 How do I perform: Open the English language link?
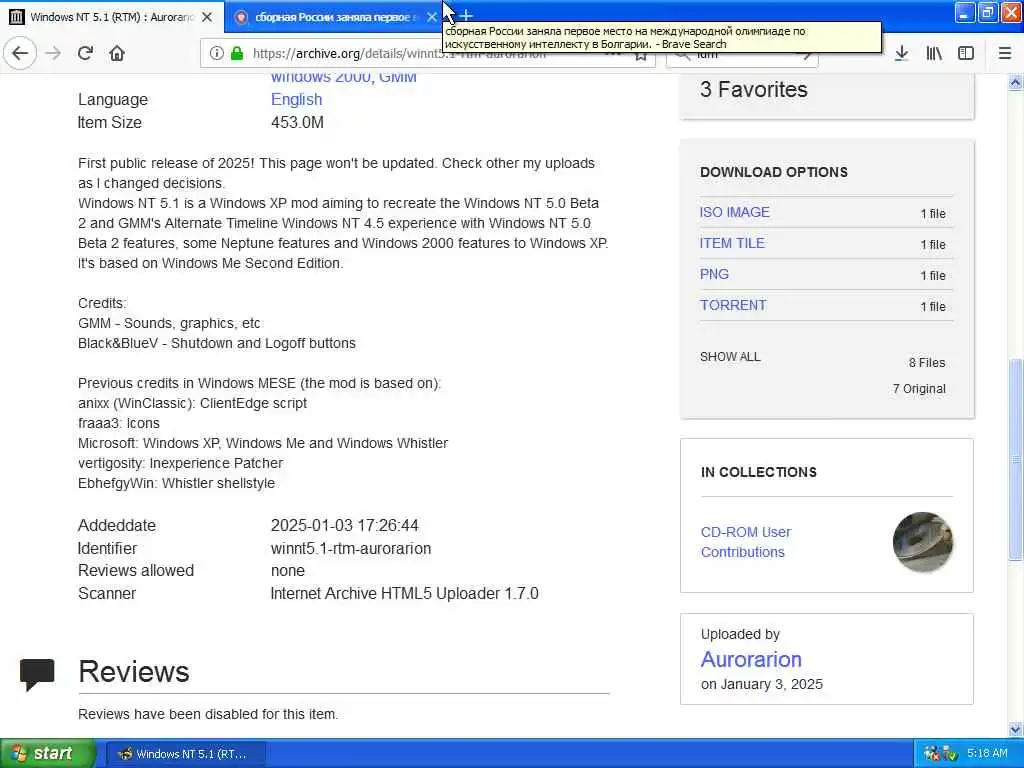point(296,99)
